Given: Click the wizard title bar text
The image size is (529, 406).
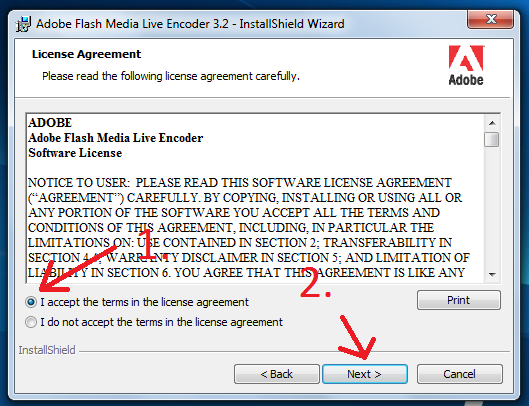Looking at the screenshot, I should tap(190, 24).
